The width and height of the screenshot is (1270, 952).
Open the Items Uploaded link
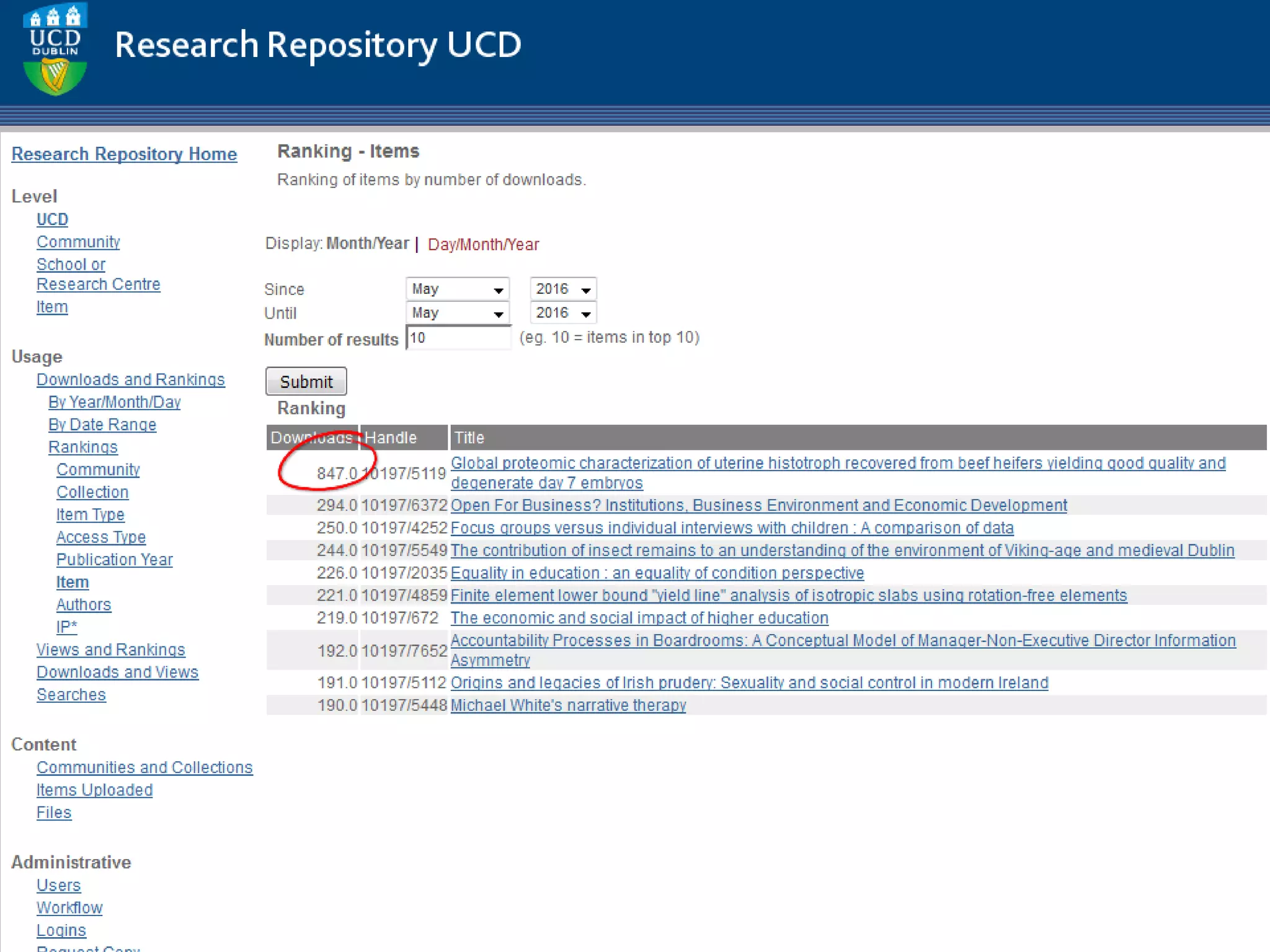pos(94,790)
